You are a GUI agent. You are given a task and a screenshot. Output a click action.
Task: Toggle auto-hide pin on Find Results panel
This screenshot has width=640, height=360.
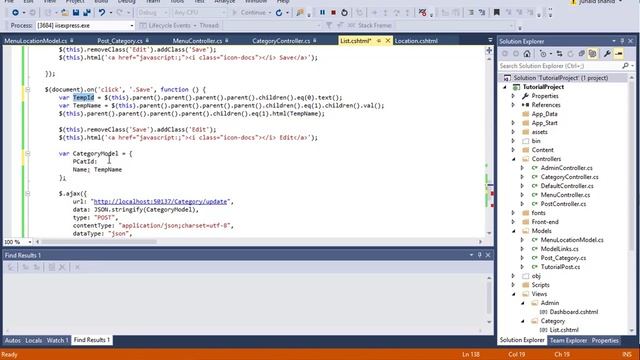coord(480,255)
